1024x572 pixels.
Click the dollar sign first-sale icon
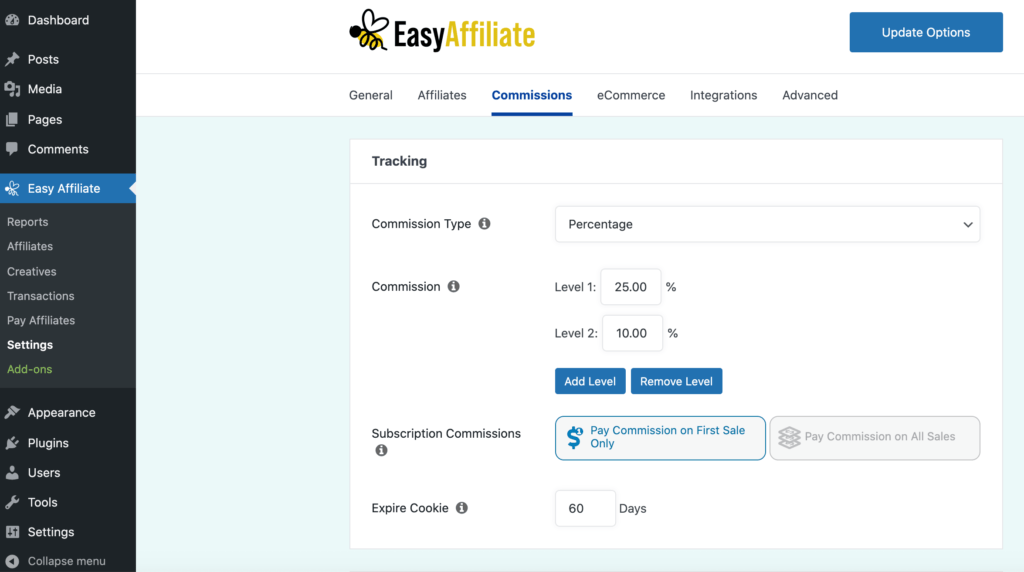[575, 437]
